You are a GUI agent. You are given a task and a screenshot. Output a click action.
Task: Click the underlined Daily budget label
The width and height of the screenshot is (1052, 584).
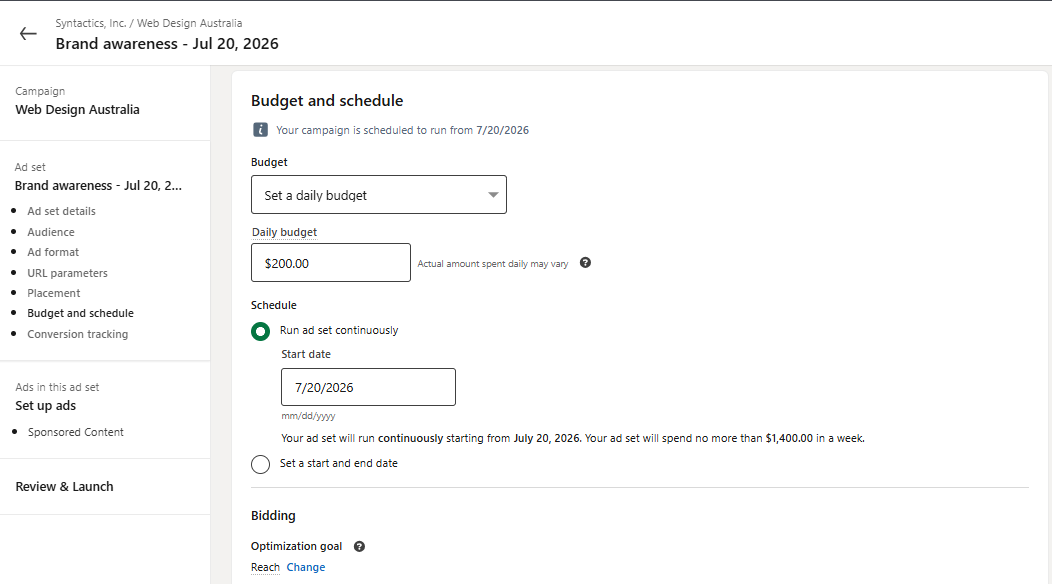coord(284,232)
